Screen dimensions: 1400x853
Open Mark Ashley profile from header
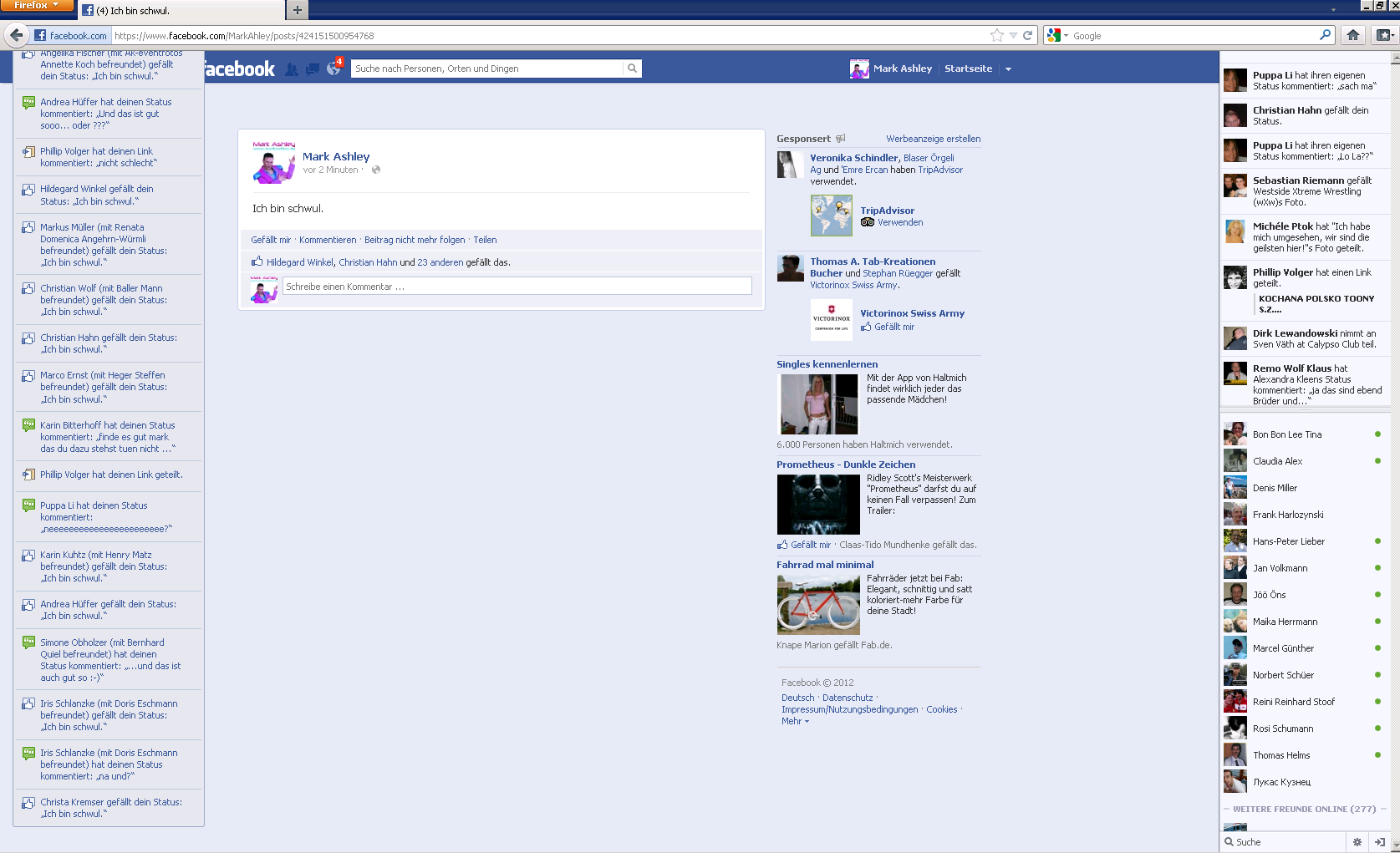(902, 69)
